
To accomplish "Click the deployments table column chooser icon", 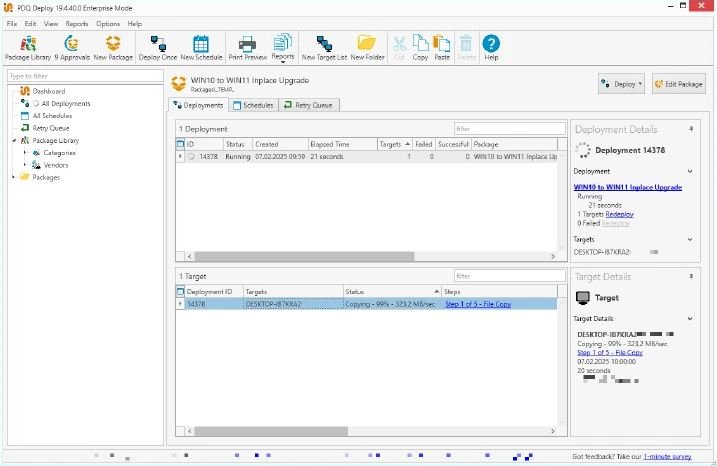I will click(180, 144).
